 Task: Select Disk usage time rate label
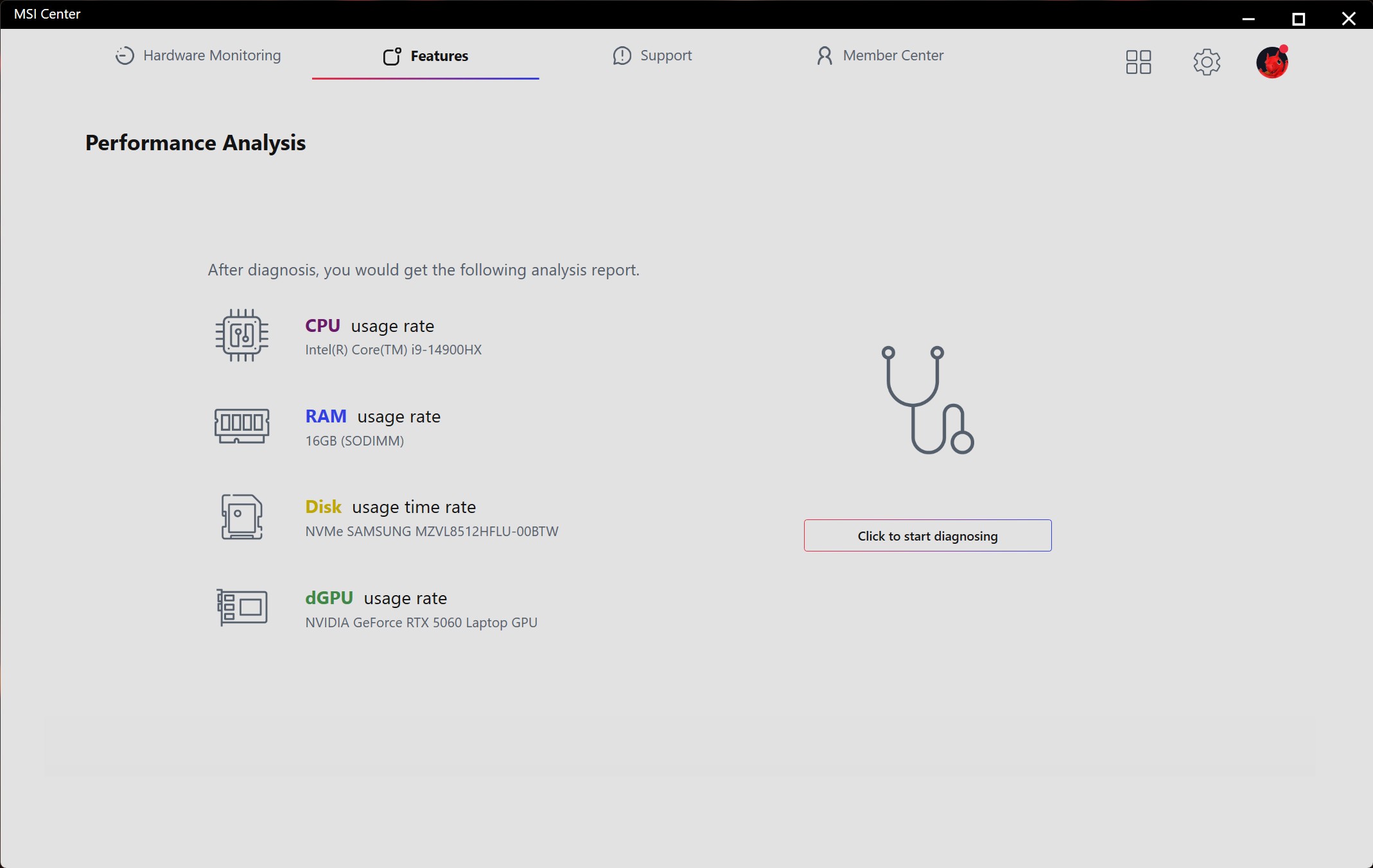[390, 507]
